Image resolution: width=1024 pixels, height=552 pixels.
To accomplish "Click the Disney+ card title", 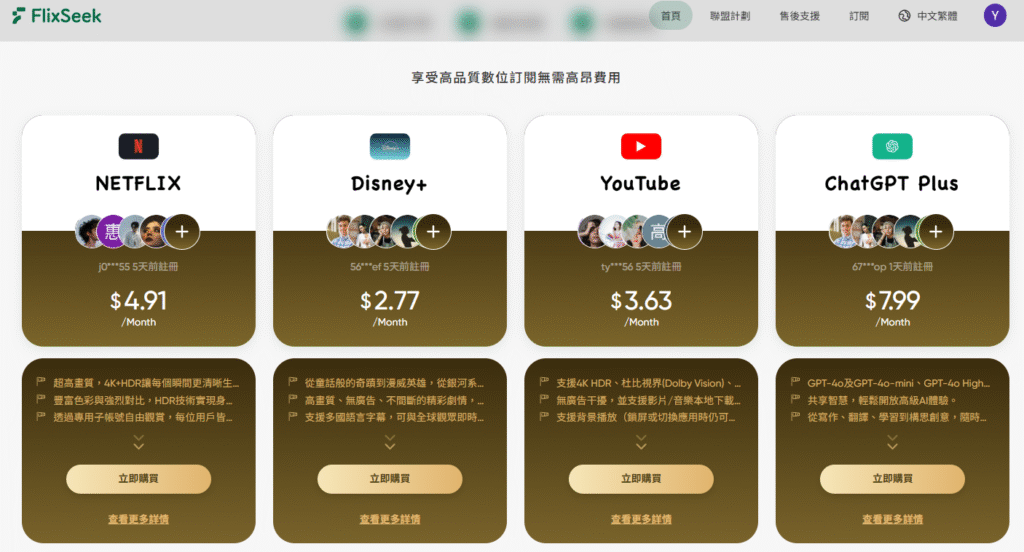I will [x=389, y=184].
